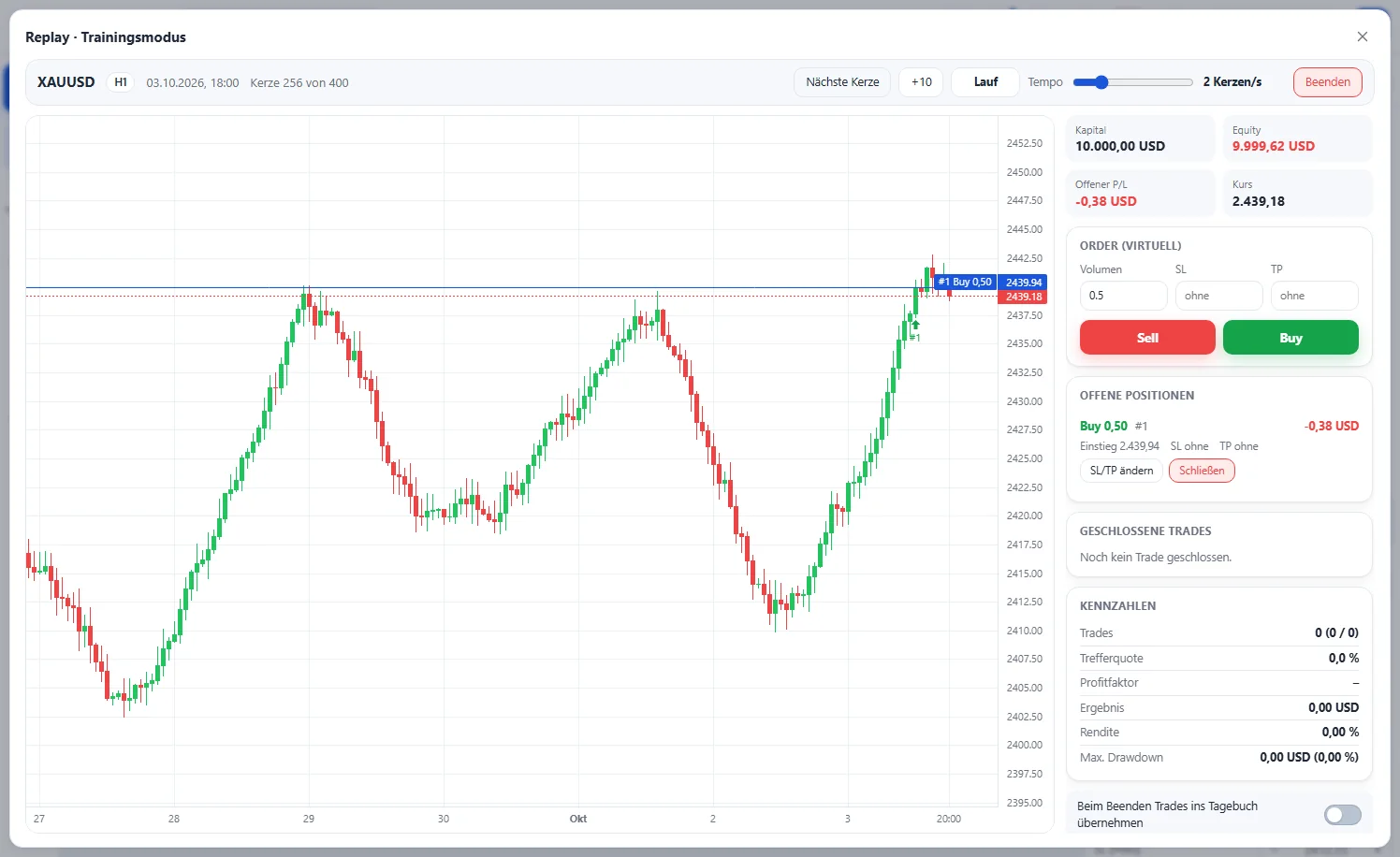
Task: Place a virtual Sell order
Action: point(1147,338)
